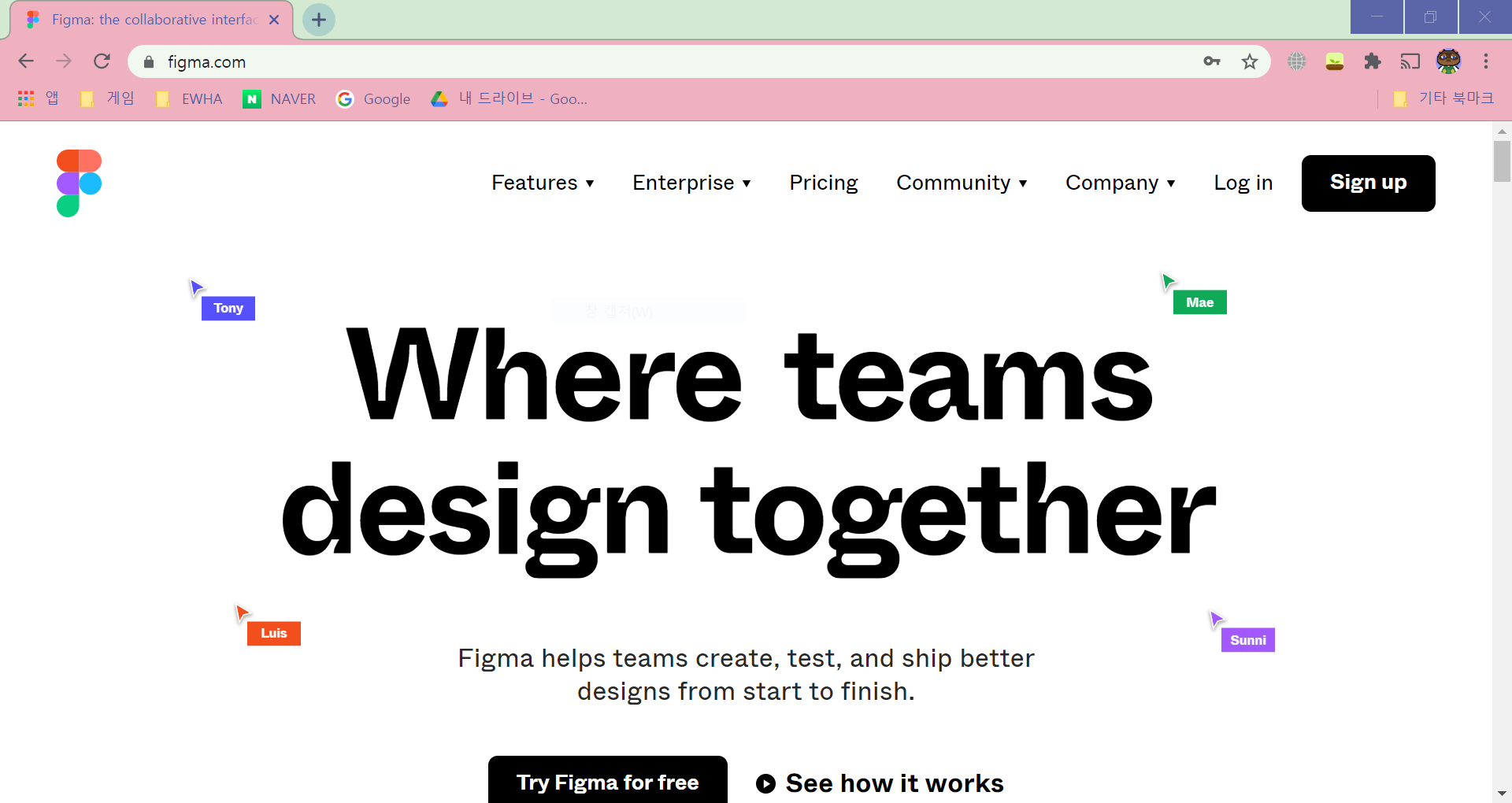Open the Chrome three-dot menu
The image size is (1512, 803).
point(1486,61)
